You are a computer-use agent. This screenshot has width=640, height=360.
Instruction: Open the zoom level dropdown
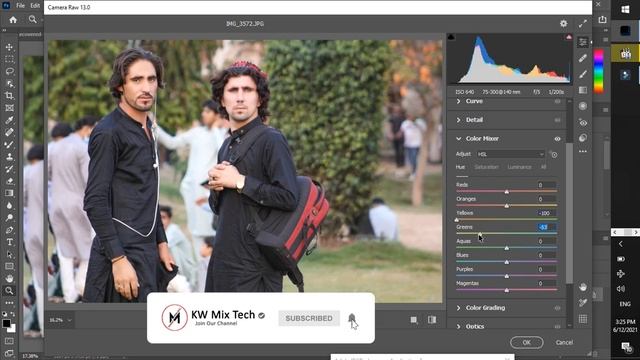(x=60, y=320)
